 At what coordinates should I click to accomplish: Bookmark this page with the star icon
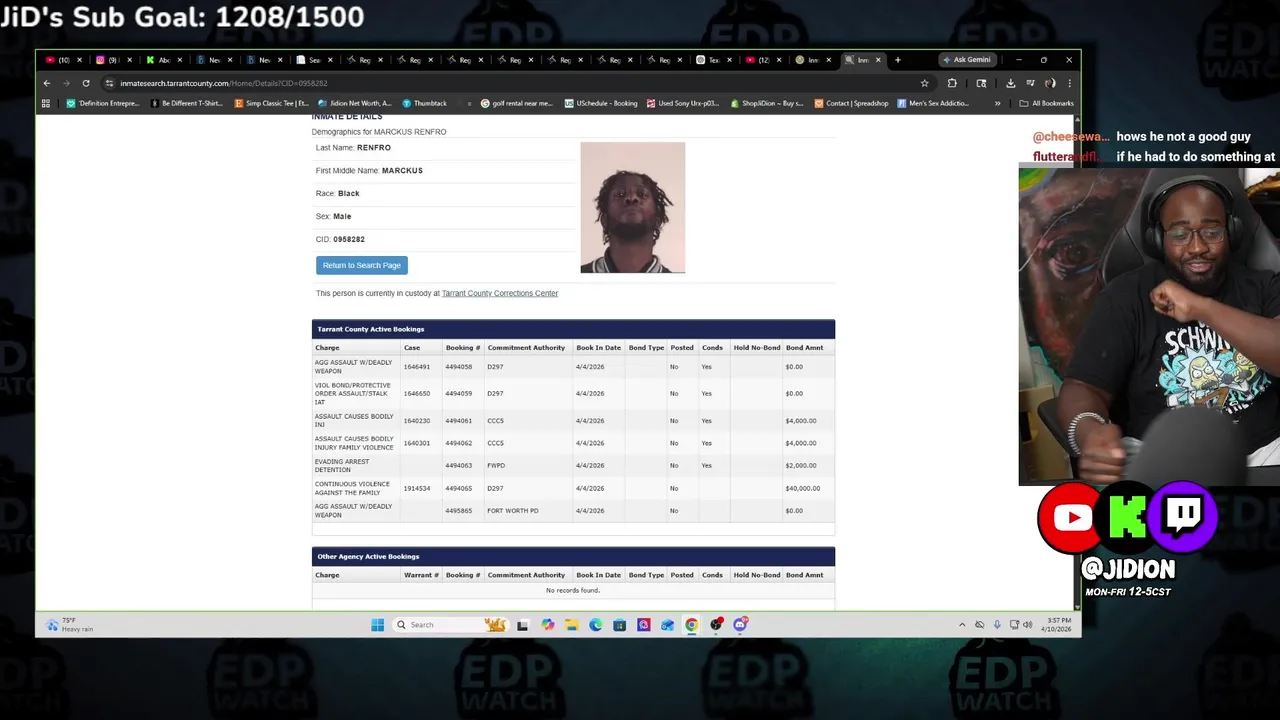(x=924, y=83)
